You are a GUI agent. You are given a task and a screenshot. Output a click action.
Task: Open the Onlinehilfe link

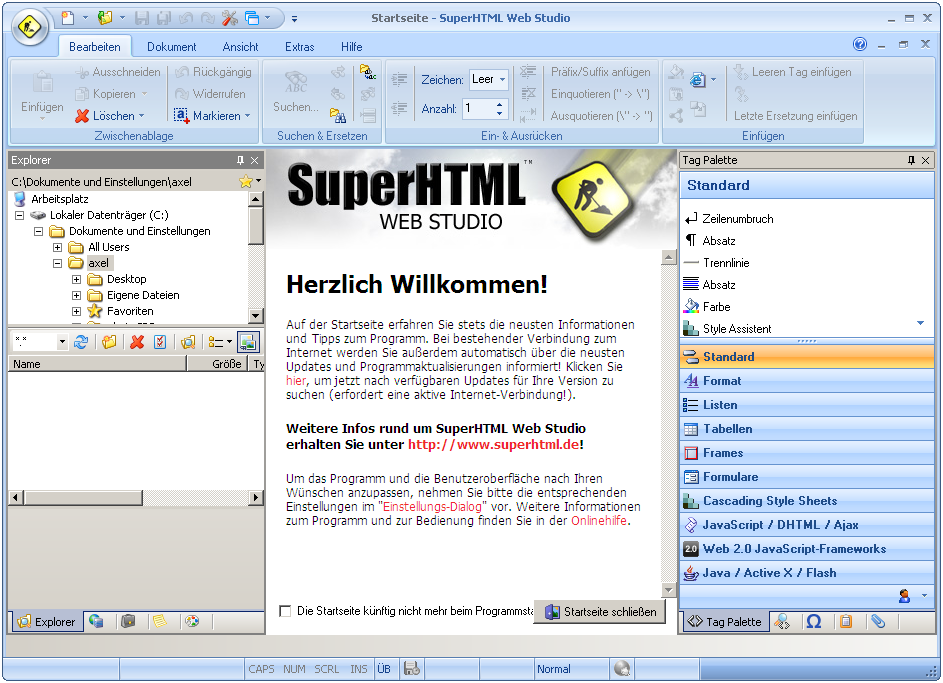coord(598,521)
